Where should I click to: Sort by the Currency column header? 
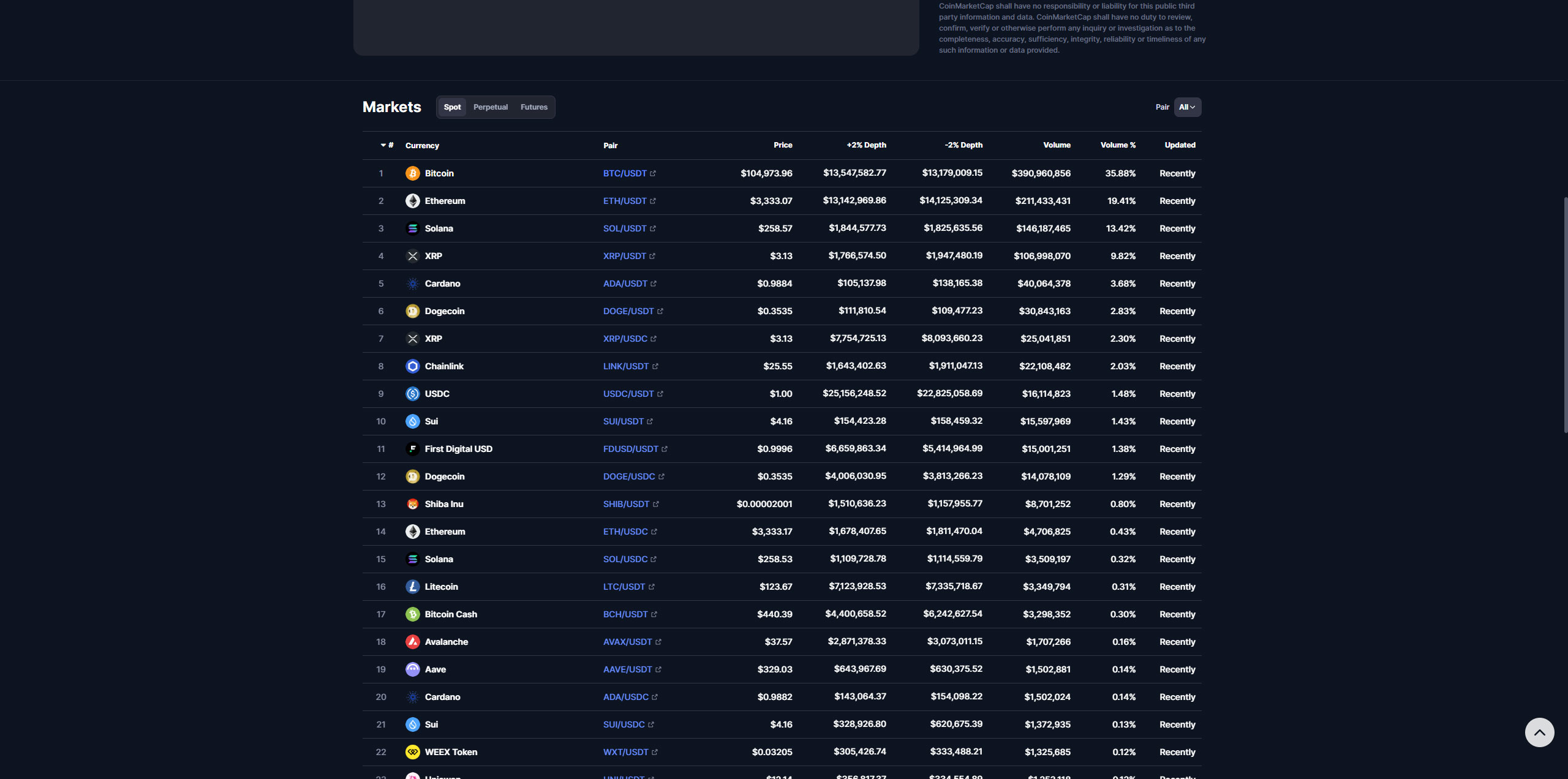(422, 146)
